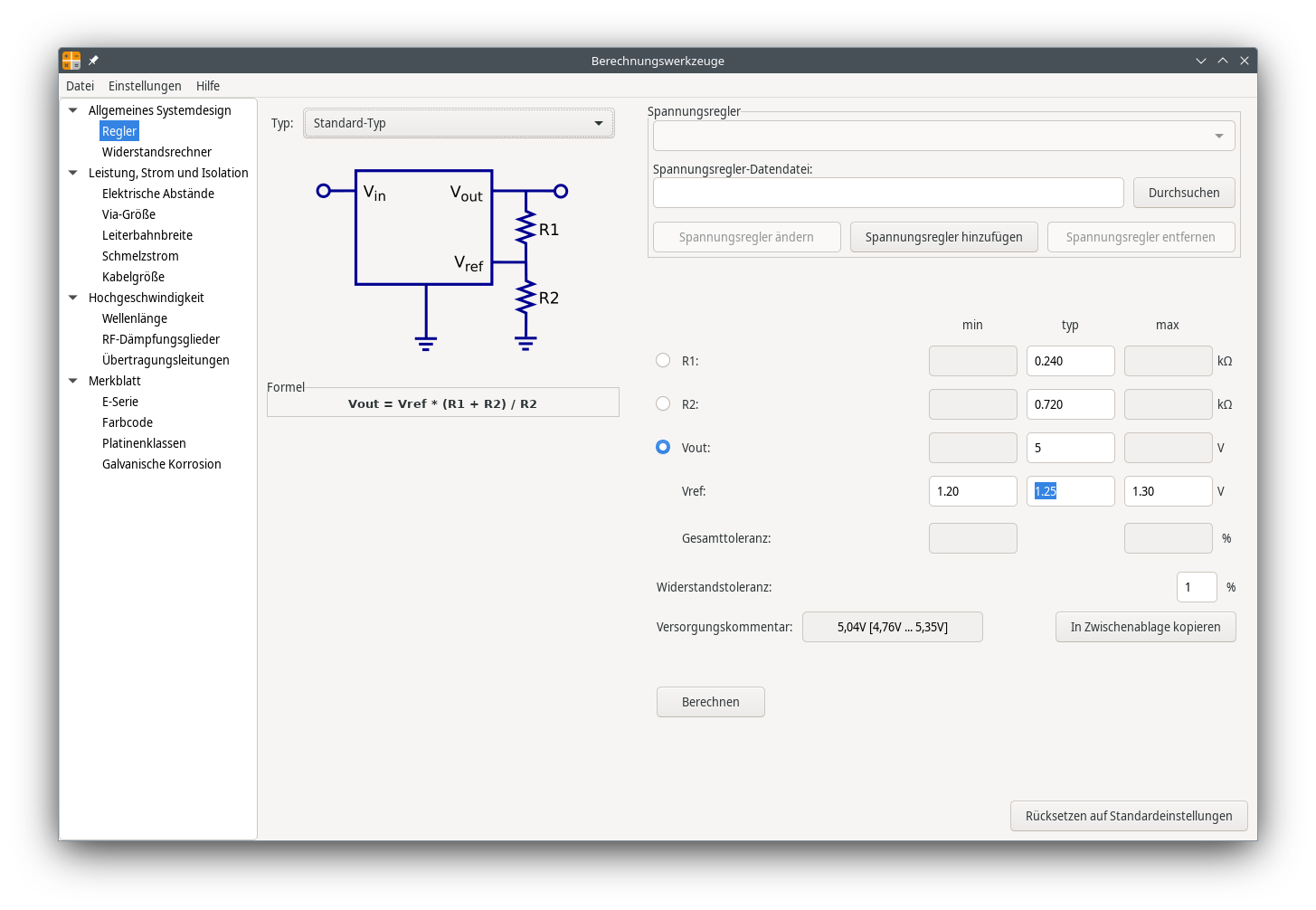Click In Zwischenablage kopieren button
Screen dimensions: 1316x910
tap(1145, 627)
